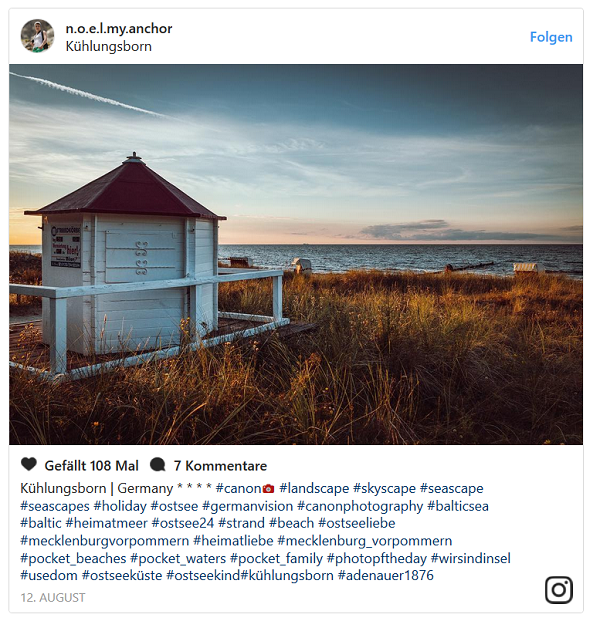The image size is (600, 621).
Task: Open the Kühlungsborn location link
Action: [x=109, y=46]
